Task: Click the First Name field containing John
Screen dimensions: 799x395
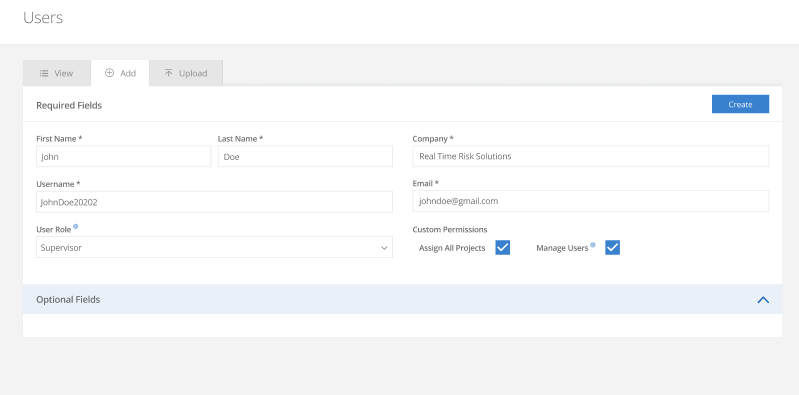Action: point(123,156)
